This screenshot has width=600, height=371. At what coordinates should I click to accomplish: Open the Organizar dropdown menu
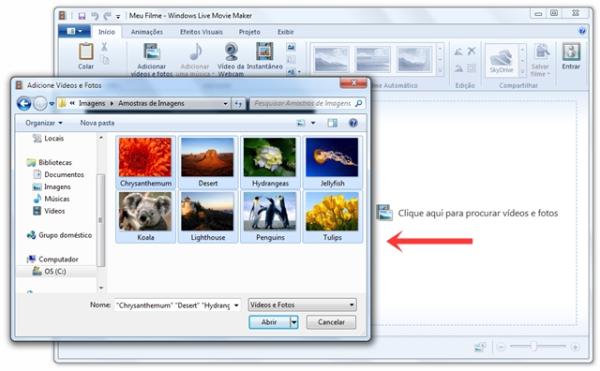click(44, 123)
